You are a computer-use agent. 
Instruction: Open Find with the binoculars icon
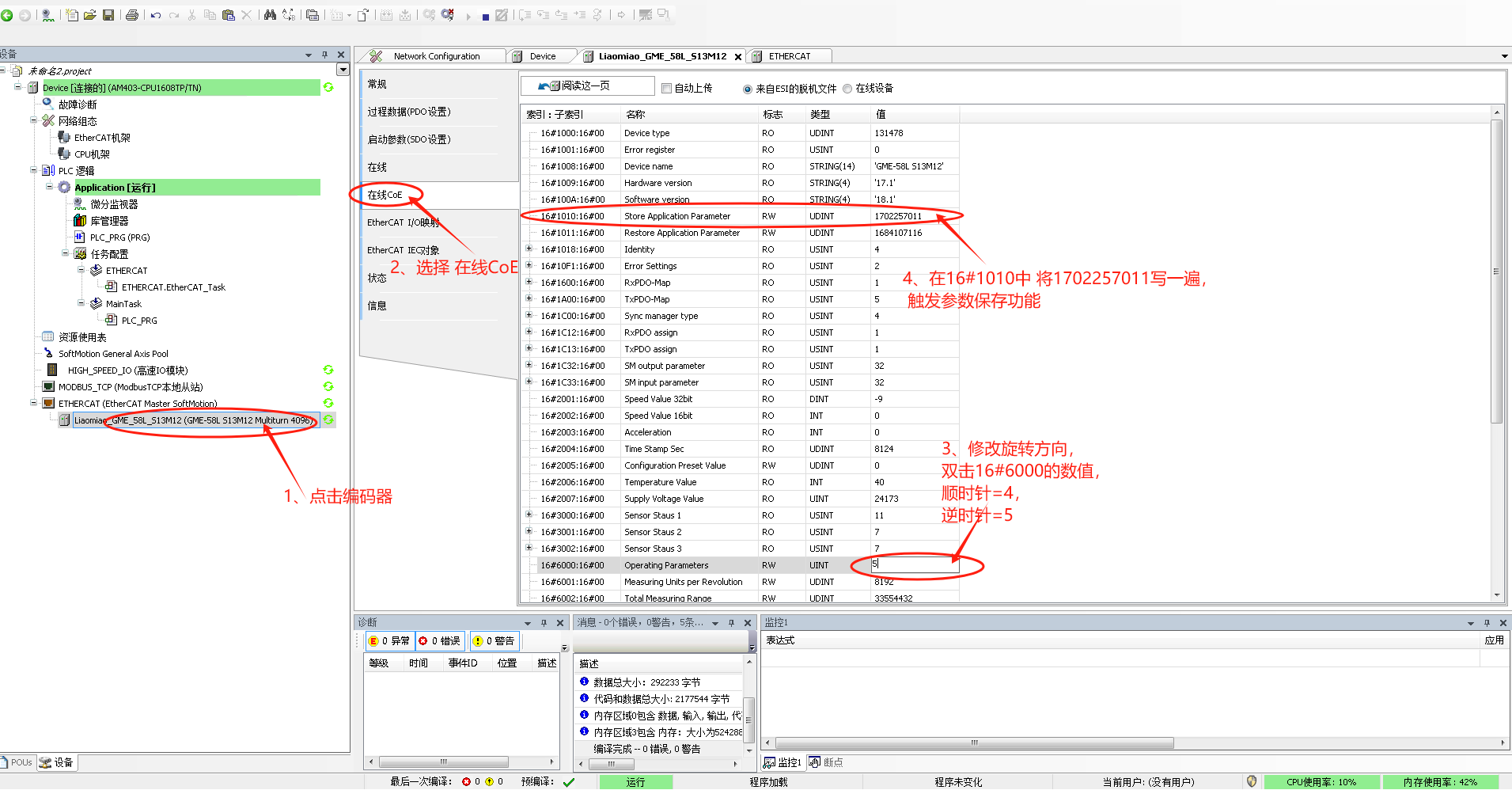[270, 15]
